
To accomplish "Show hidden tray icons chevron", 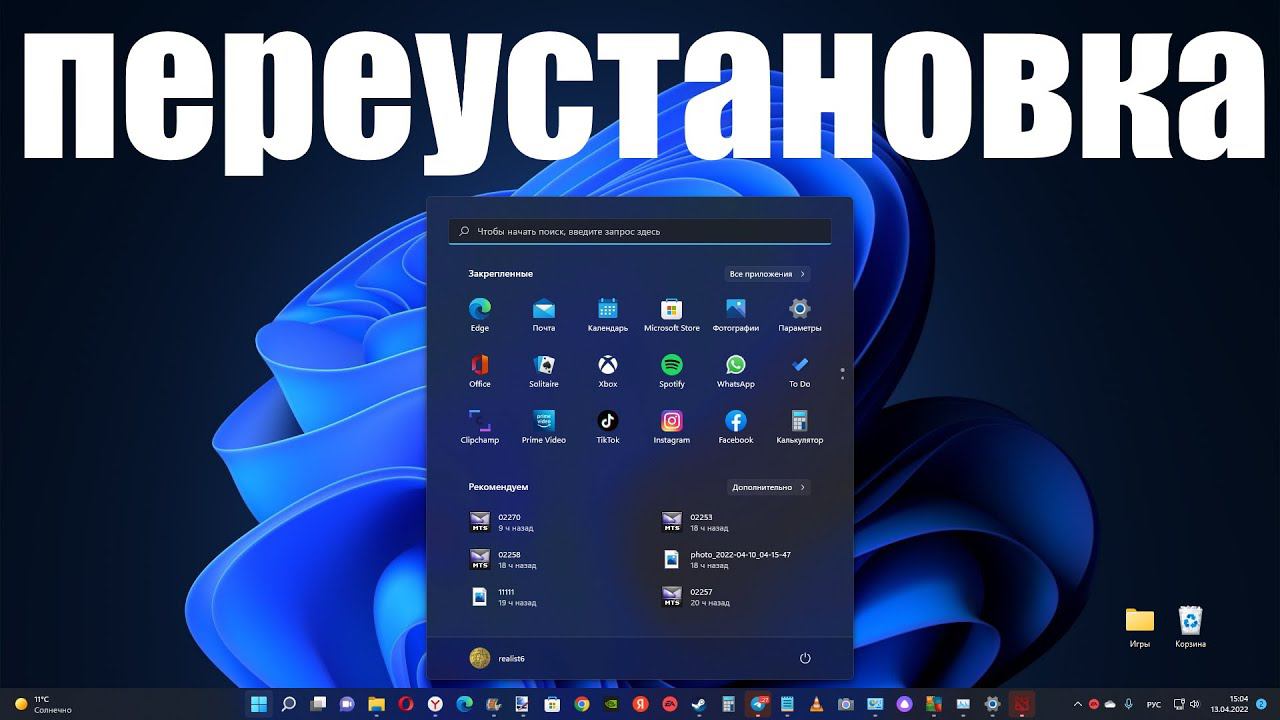I will pos(1077,704).
